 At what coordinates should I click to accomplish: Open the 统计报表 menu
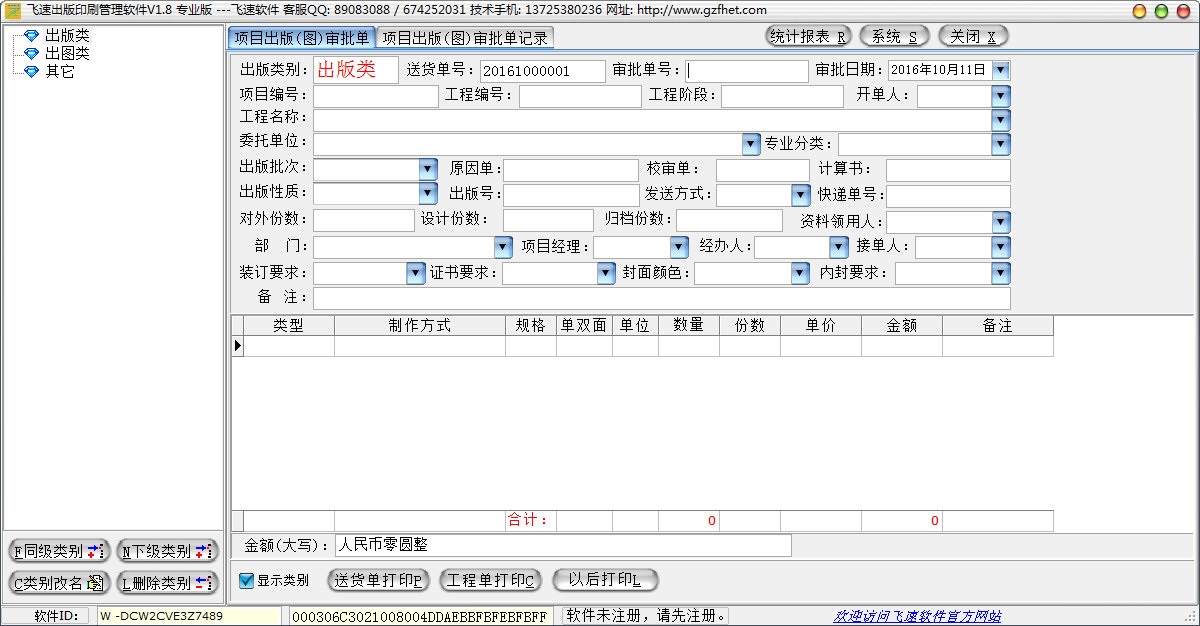[809, 36]
